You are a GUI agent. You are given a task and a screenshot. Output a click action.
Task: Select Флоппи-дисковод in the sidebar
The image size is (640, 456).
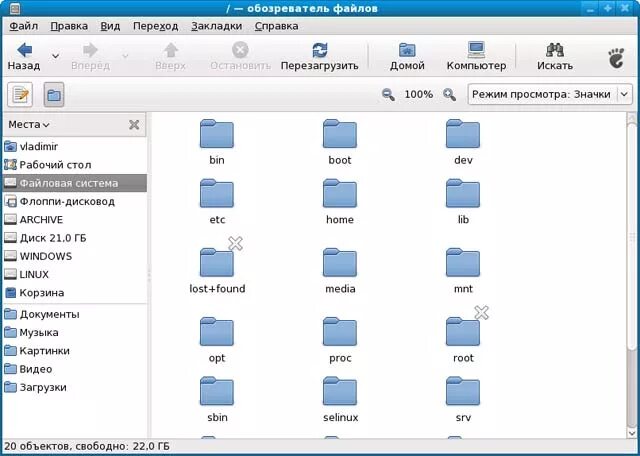pyautogui.click(x=74, y=201)
